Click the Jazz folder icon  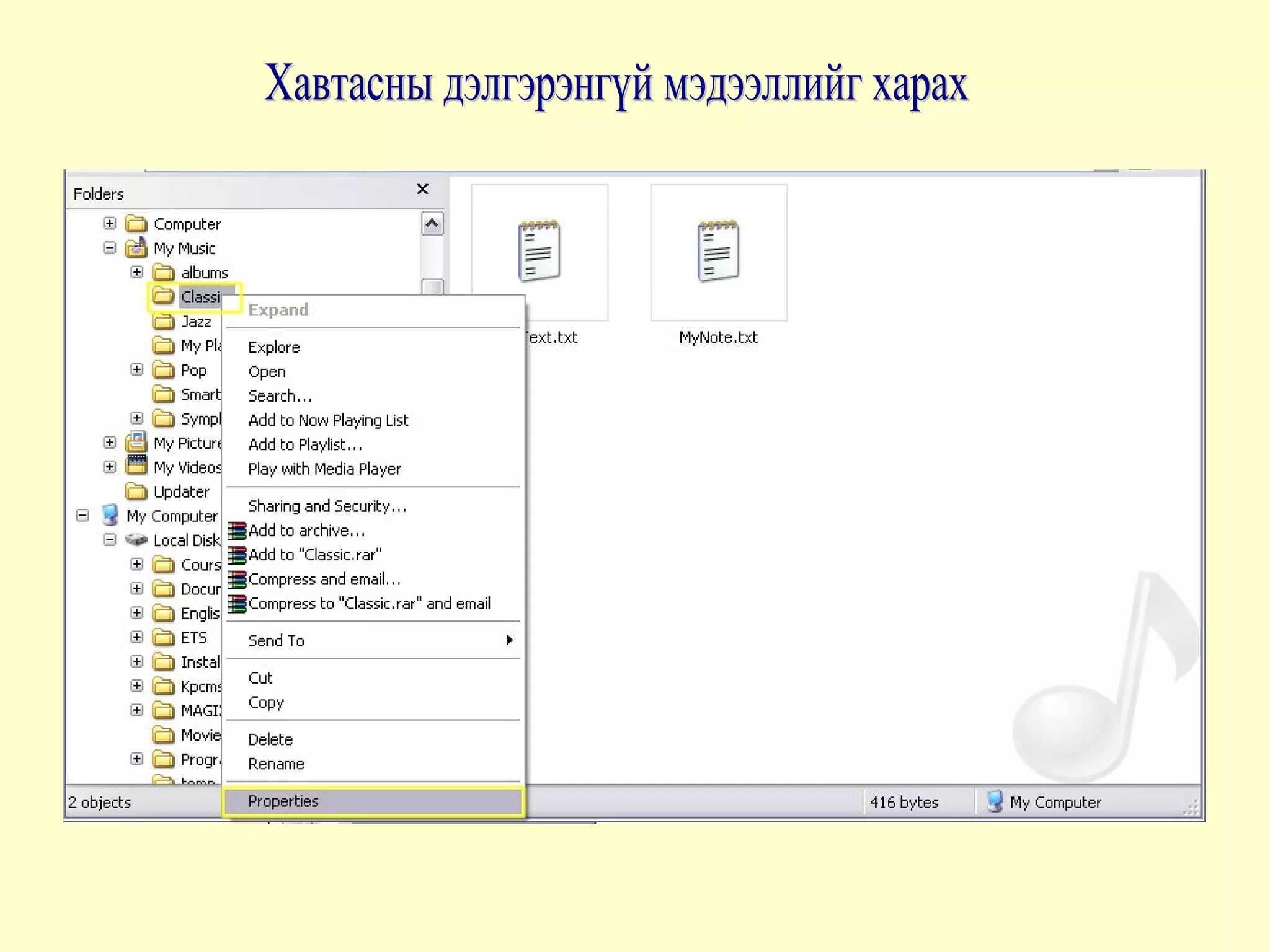pyautogui.click(x=164, y=322)
